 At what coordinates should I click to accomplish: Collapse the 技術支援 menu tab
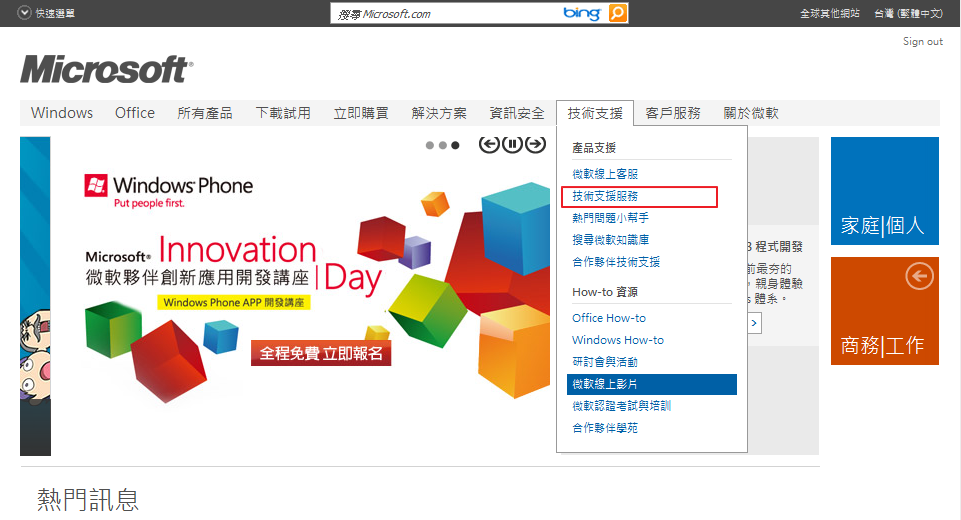point(595,113)
